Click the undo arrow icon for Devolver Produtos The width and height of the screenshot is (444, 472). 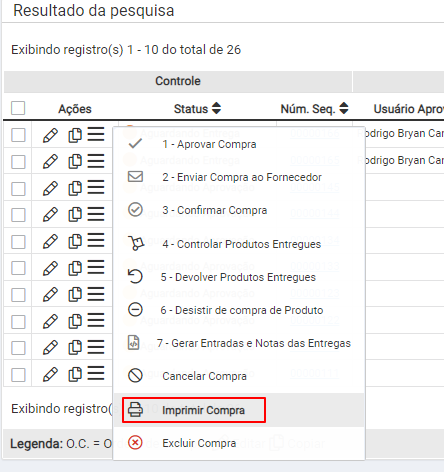135,277
